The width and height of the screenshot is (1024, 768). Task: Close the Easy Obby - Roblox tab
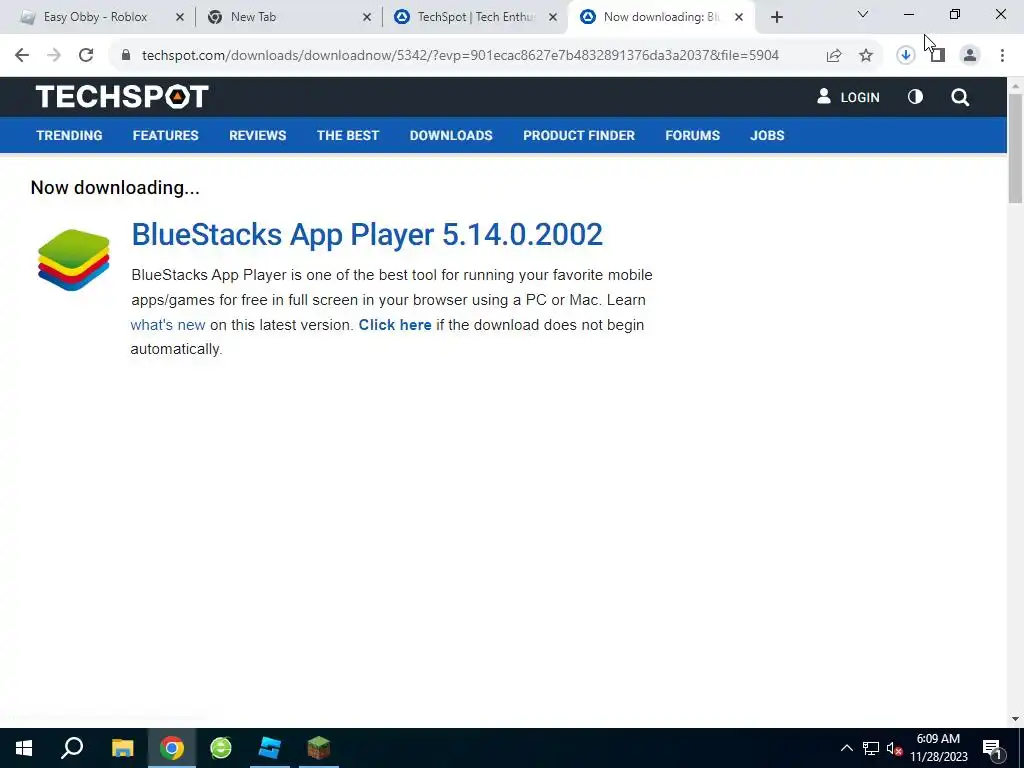tap(180, 18)
